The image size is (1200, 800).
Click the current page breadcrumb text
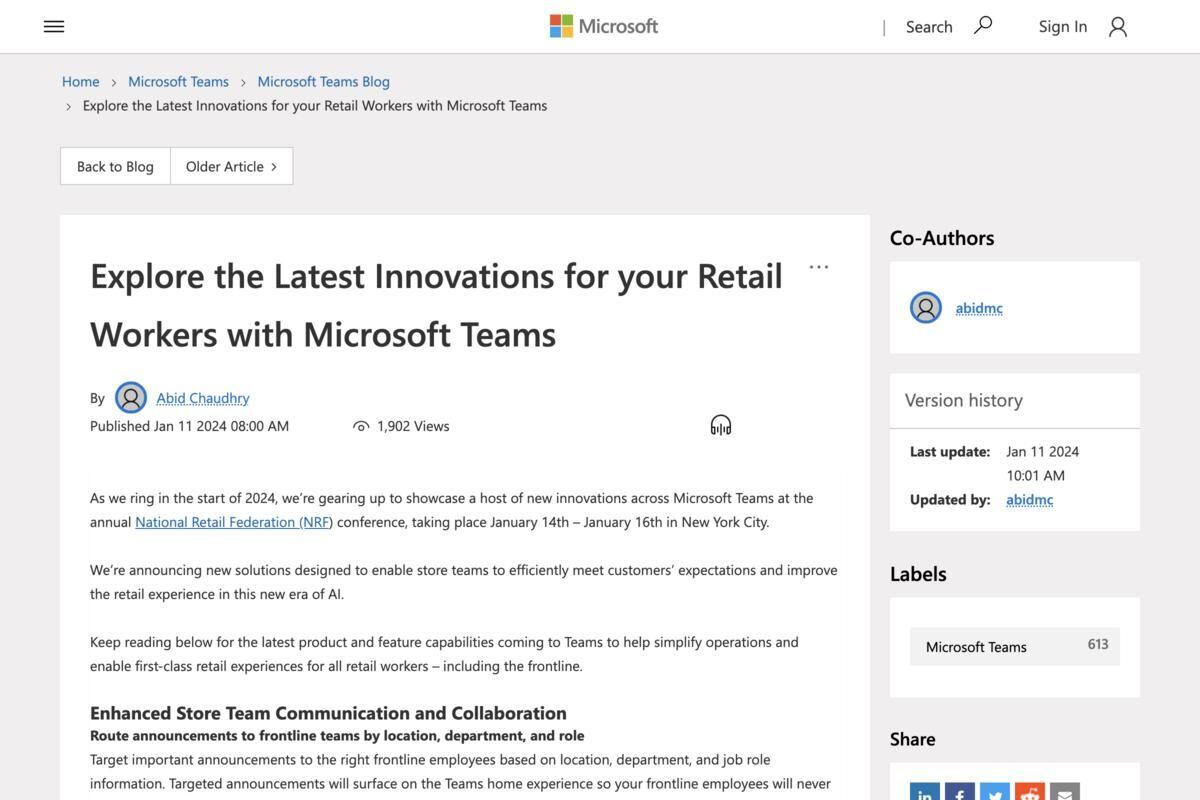click(x=315, y=105)
